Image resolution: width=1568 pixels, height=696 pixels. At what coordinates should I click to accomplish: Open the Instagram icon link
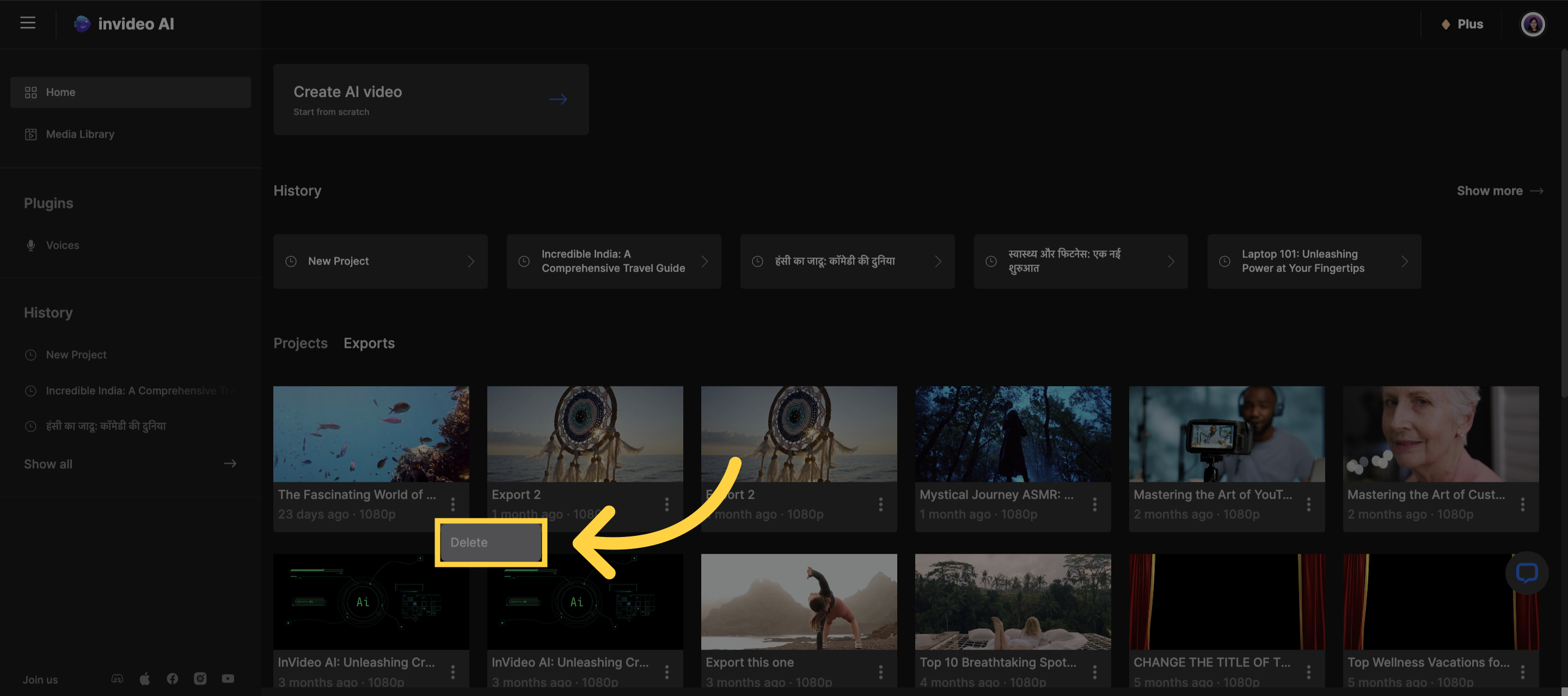200,679
